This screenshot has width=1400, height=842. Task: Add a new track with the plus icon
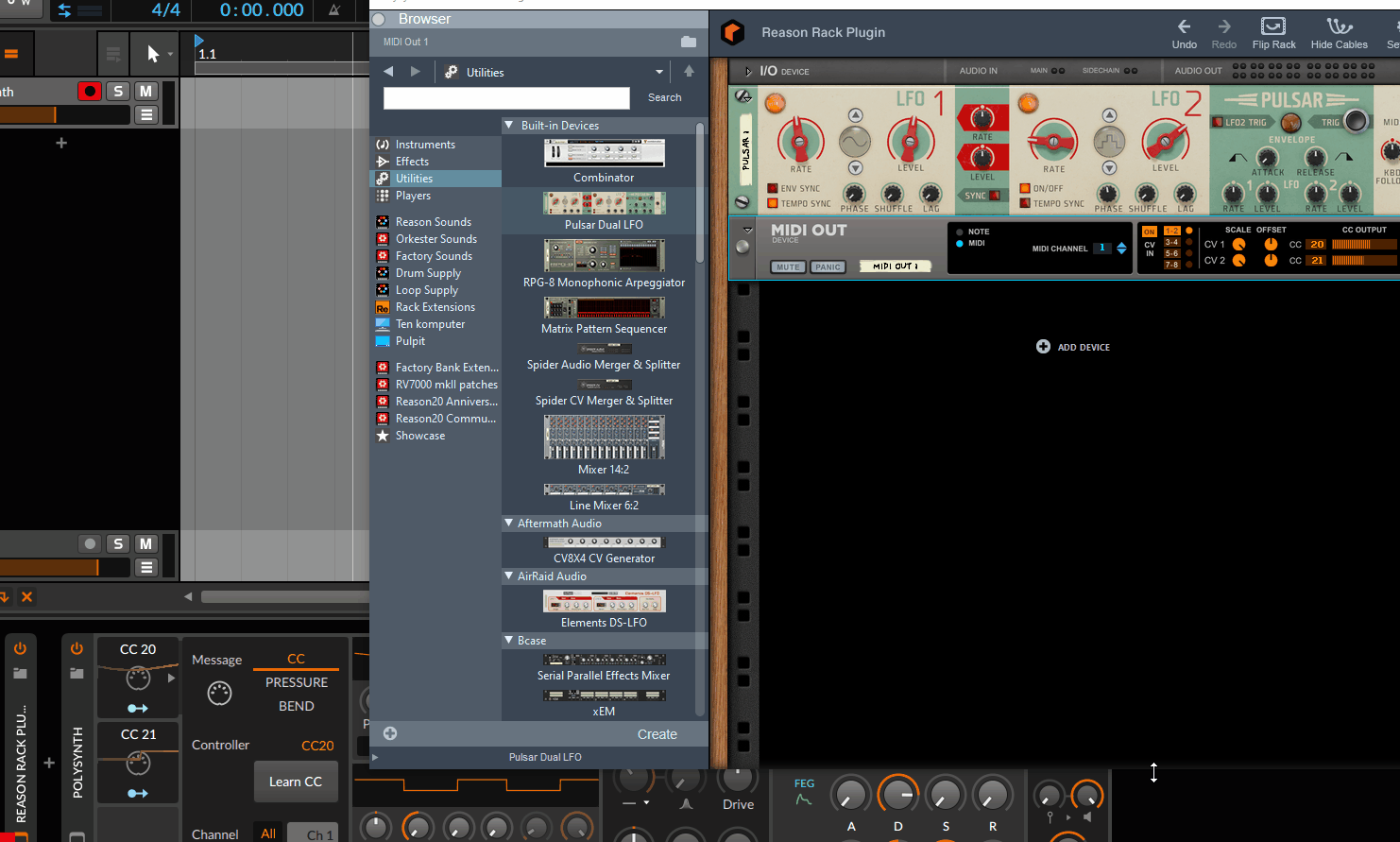pyautogui.click(x=61, y=143)
